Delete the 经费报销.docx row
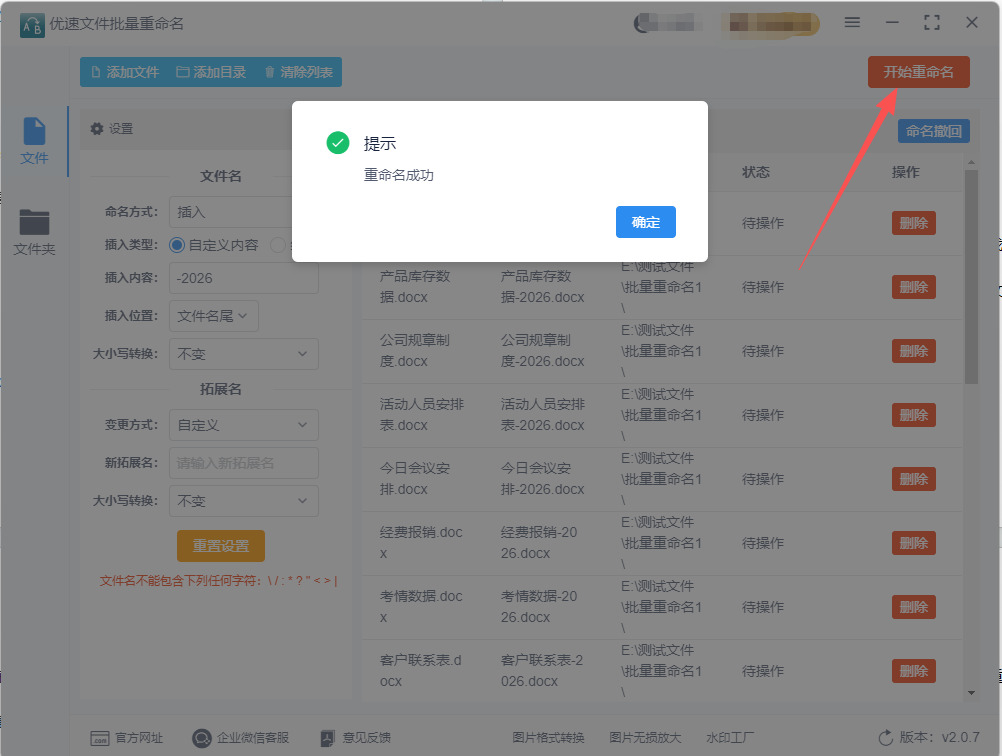 (x=913, y=543)
